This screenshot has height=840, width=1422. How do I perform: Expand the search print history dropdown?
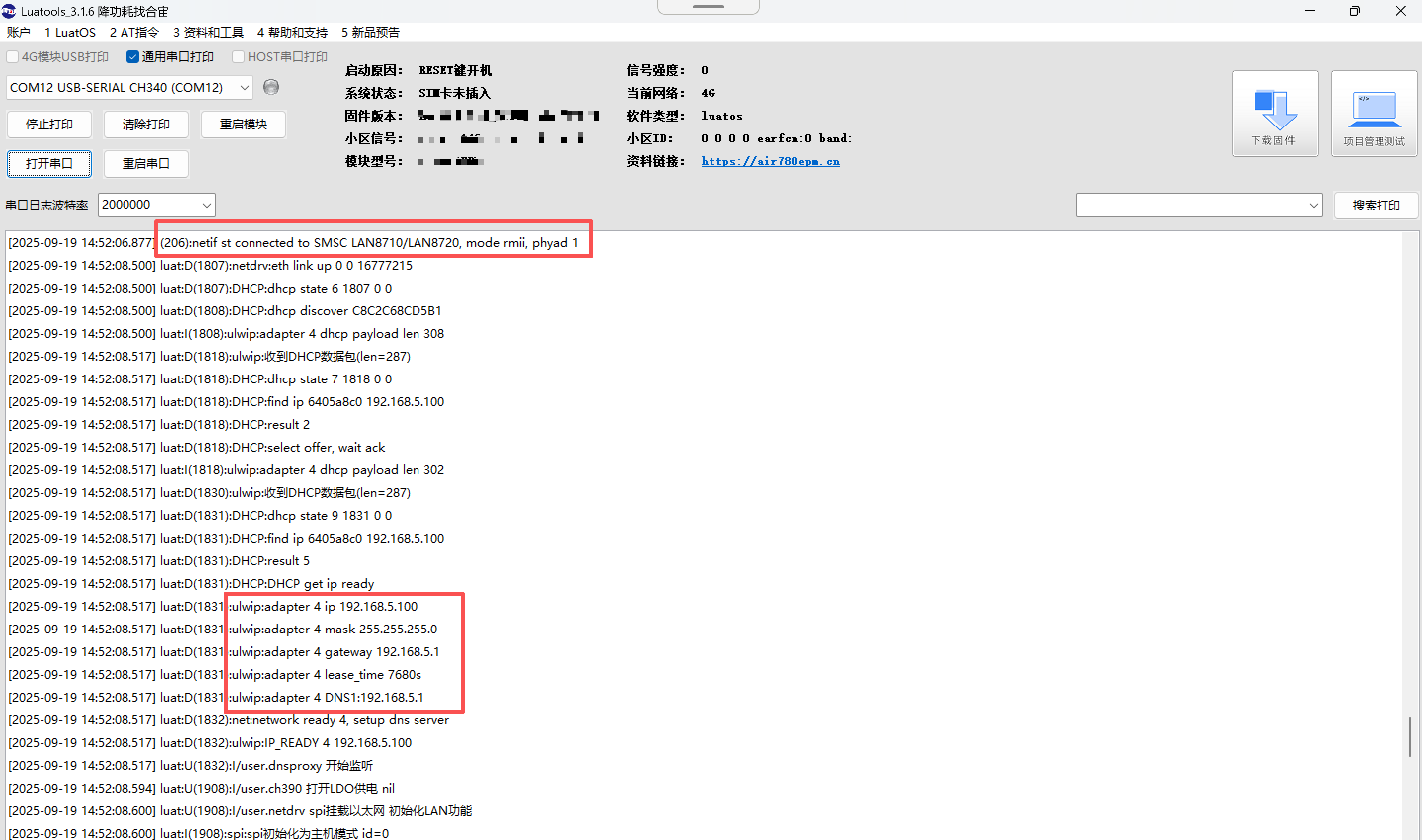[x=1313, y=206]
